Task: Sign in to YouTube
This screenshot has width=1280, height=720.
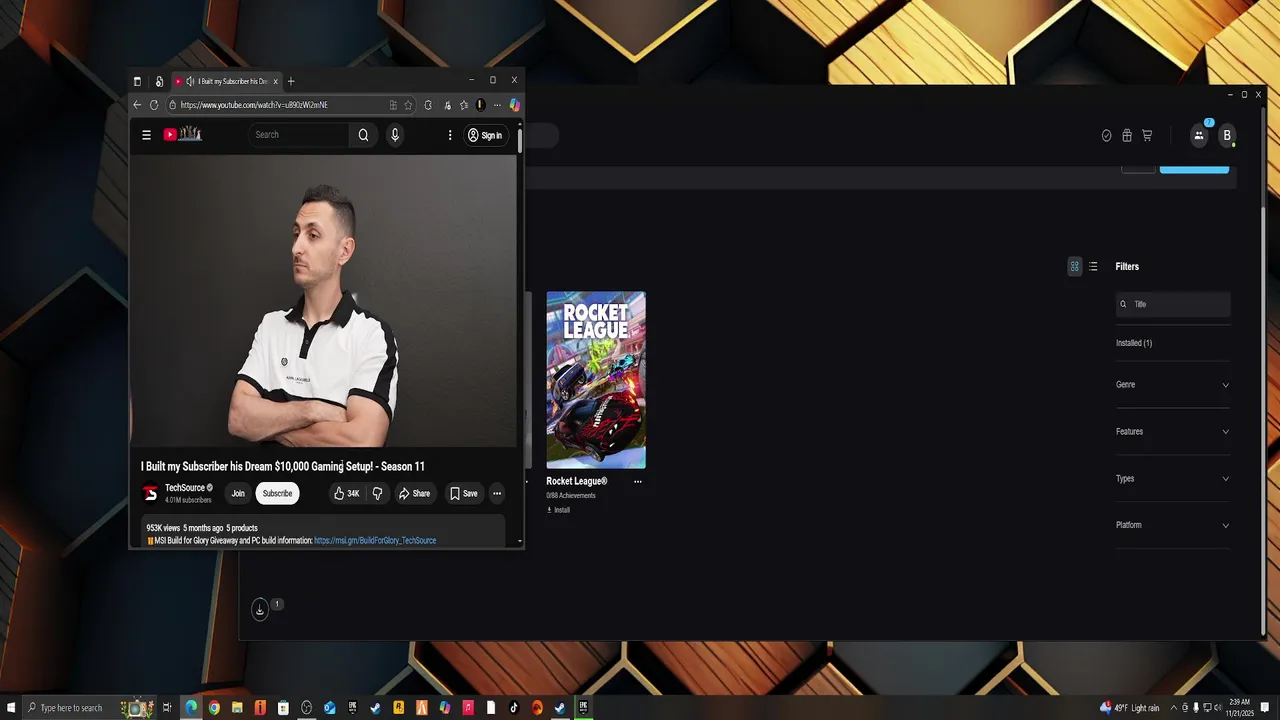Action: 485,135
